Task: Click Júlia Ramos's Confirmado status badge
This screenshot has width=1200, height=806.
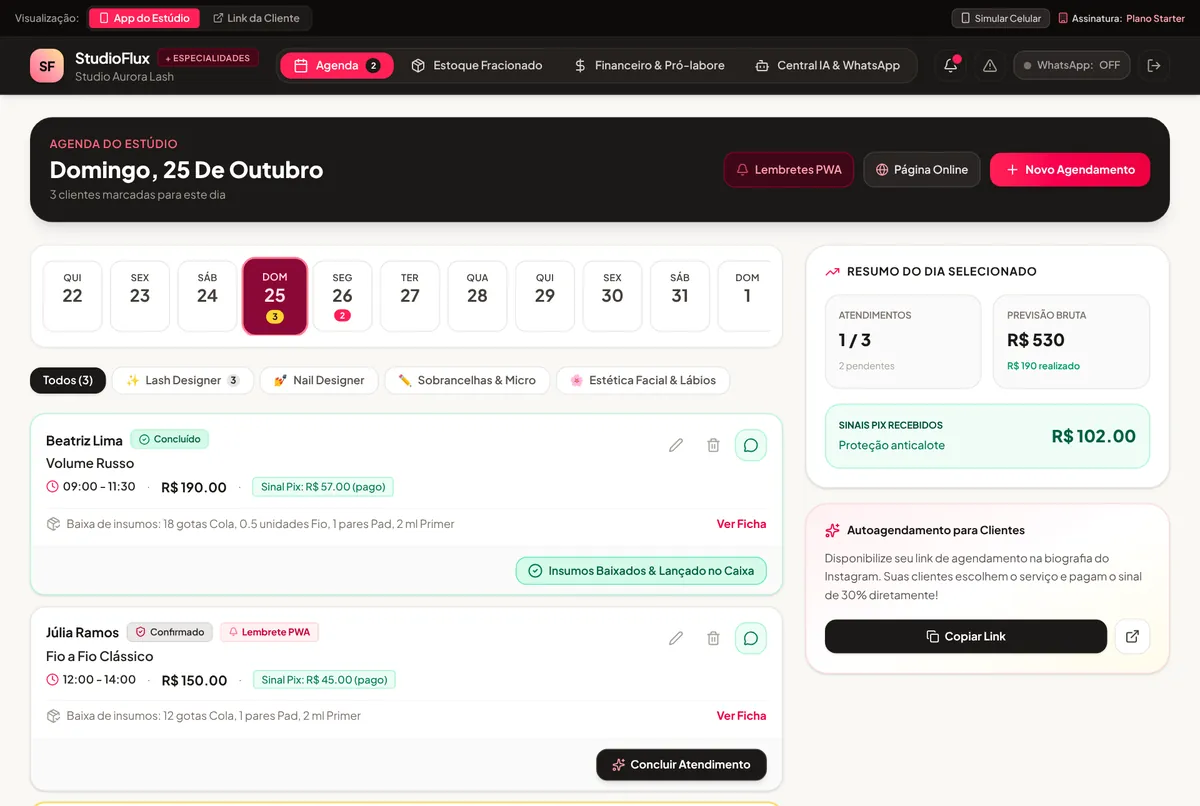Action: pyautogui.click(x=170, y=632)
